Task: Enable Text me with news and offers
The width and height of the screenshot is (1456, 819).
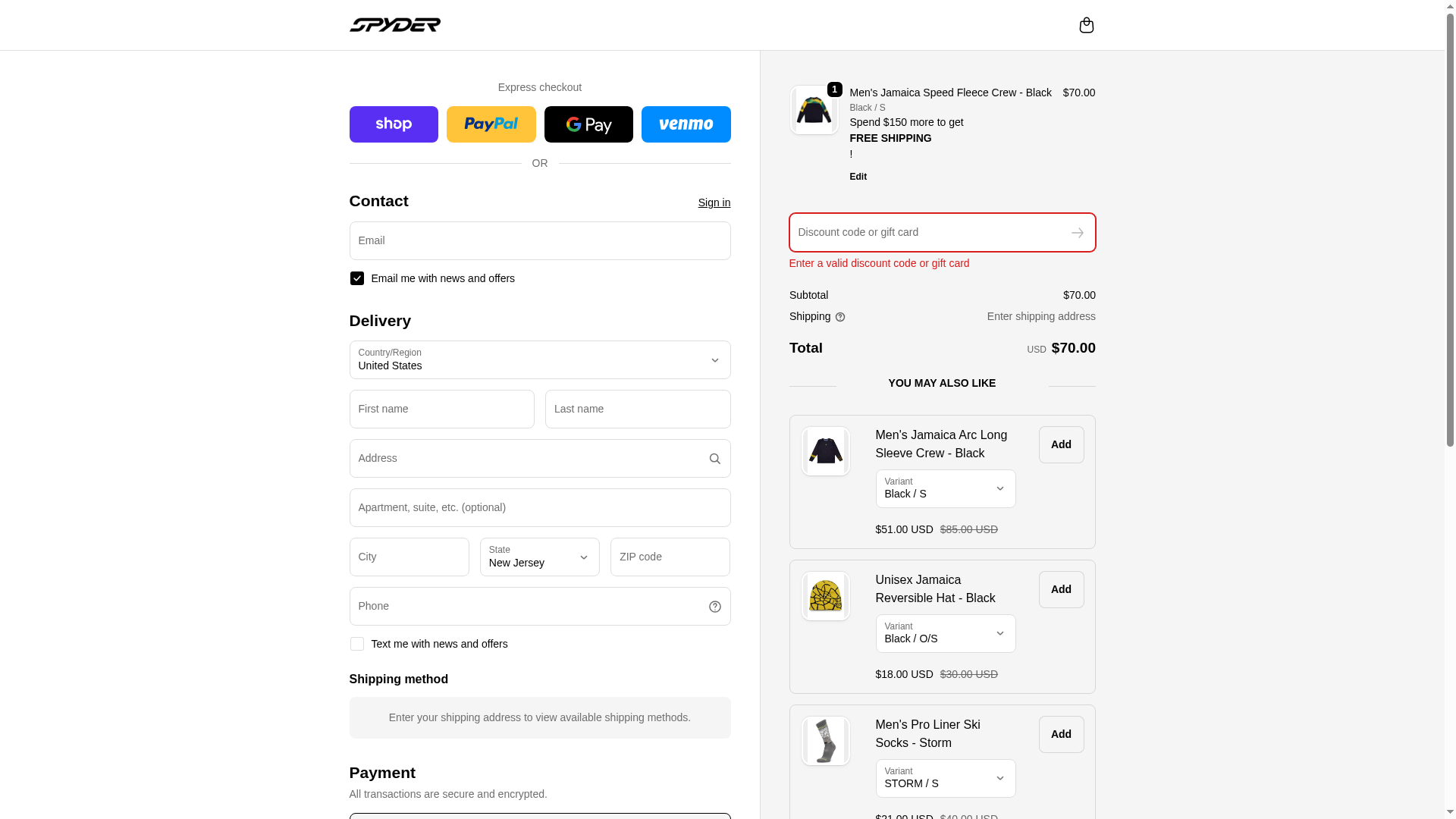Action: 357,644
